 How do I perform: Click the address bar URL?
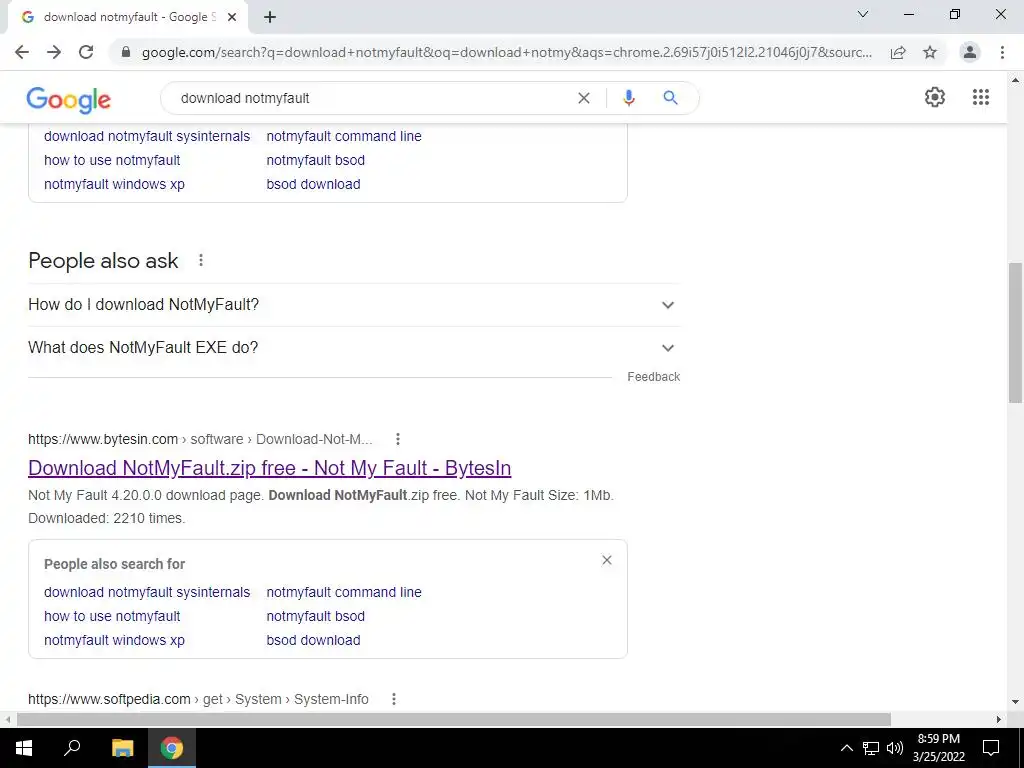point(507,52)
